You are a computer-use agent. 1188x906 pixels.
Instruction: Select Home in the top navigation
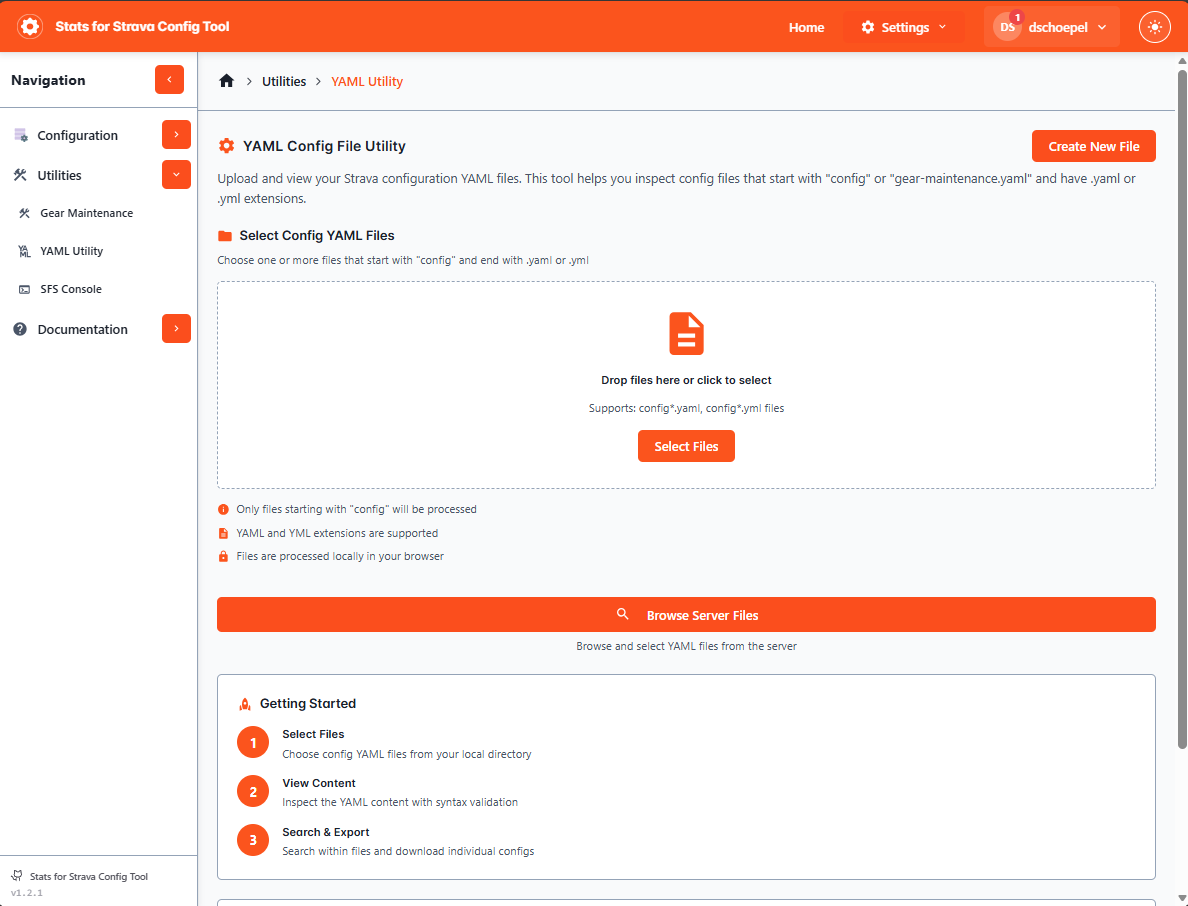[x=806, y=27]
